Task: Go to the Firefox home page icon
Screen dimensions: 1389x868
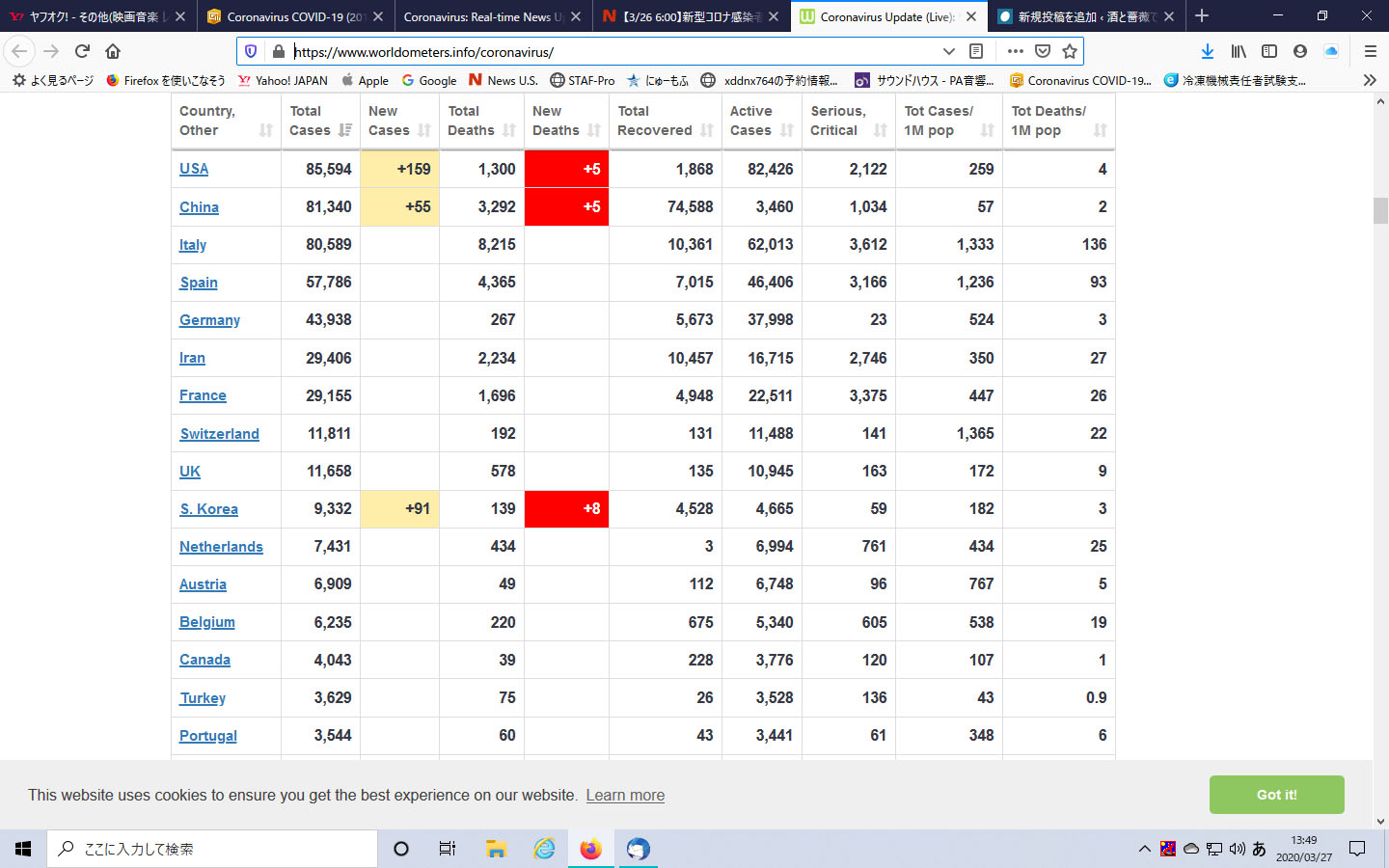Action: [113, 51]
